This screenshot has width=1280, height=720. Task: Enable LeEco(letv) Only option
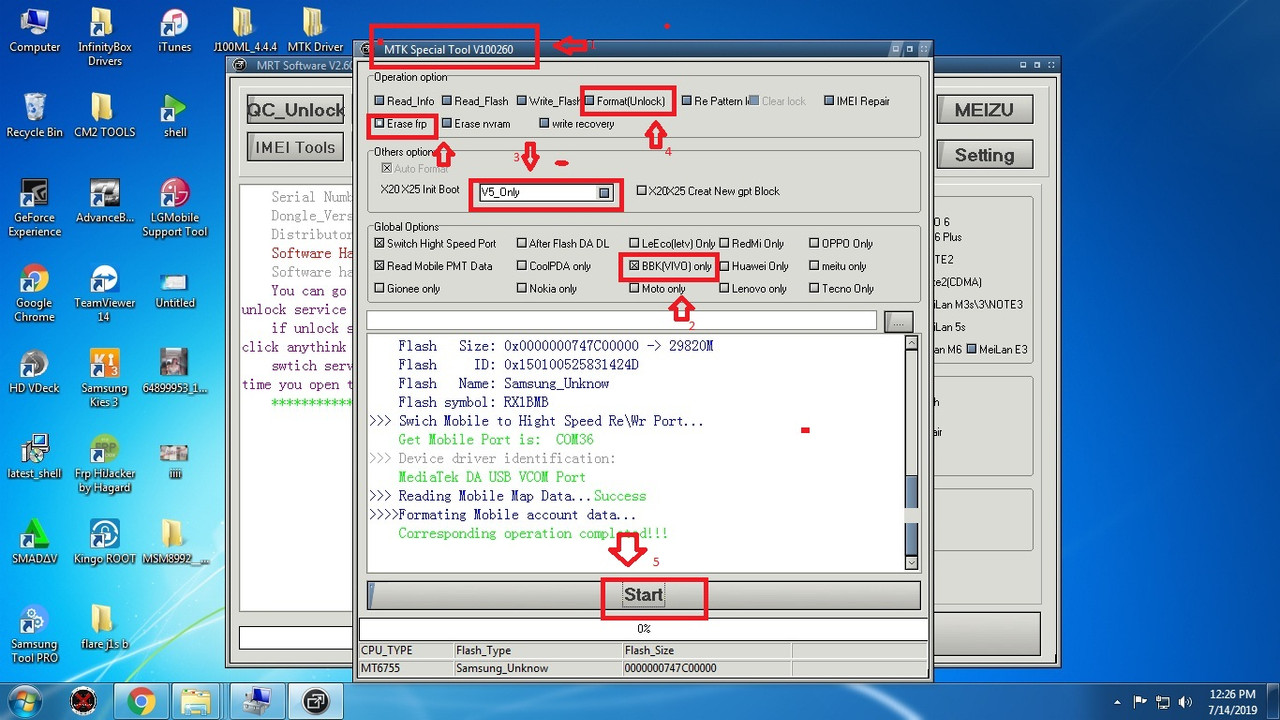tap(634, 243)
